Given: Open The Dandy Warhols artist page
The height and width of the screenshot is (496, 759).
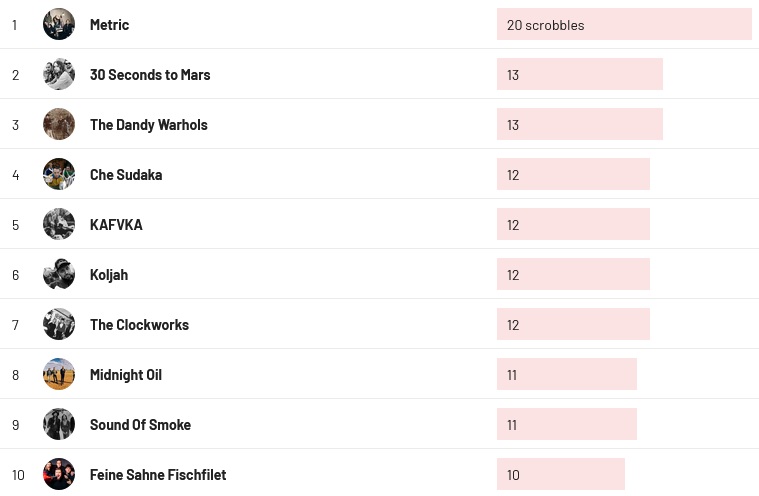Looking at the screenshot, I should [x=148, y=125].
